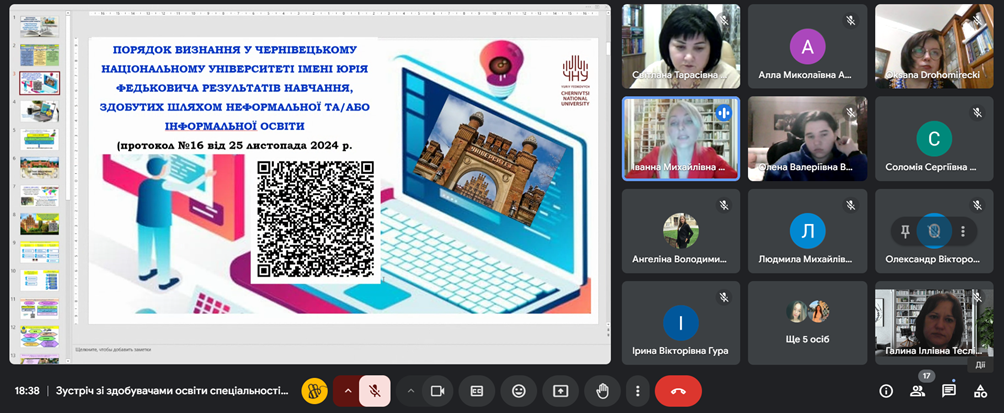Screen dimensions: 1004x413
Task: Leave the call with the red hang-up button
Action: [678, 391]
